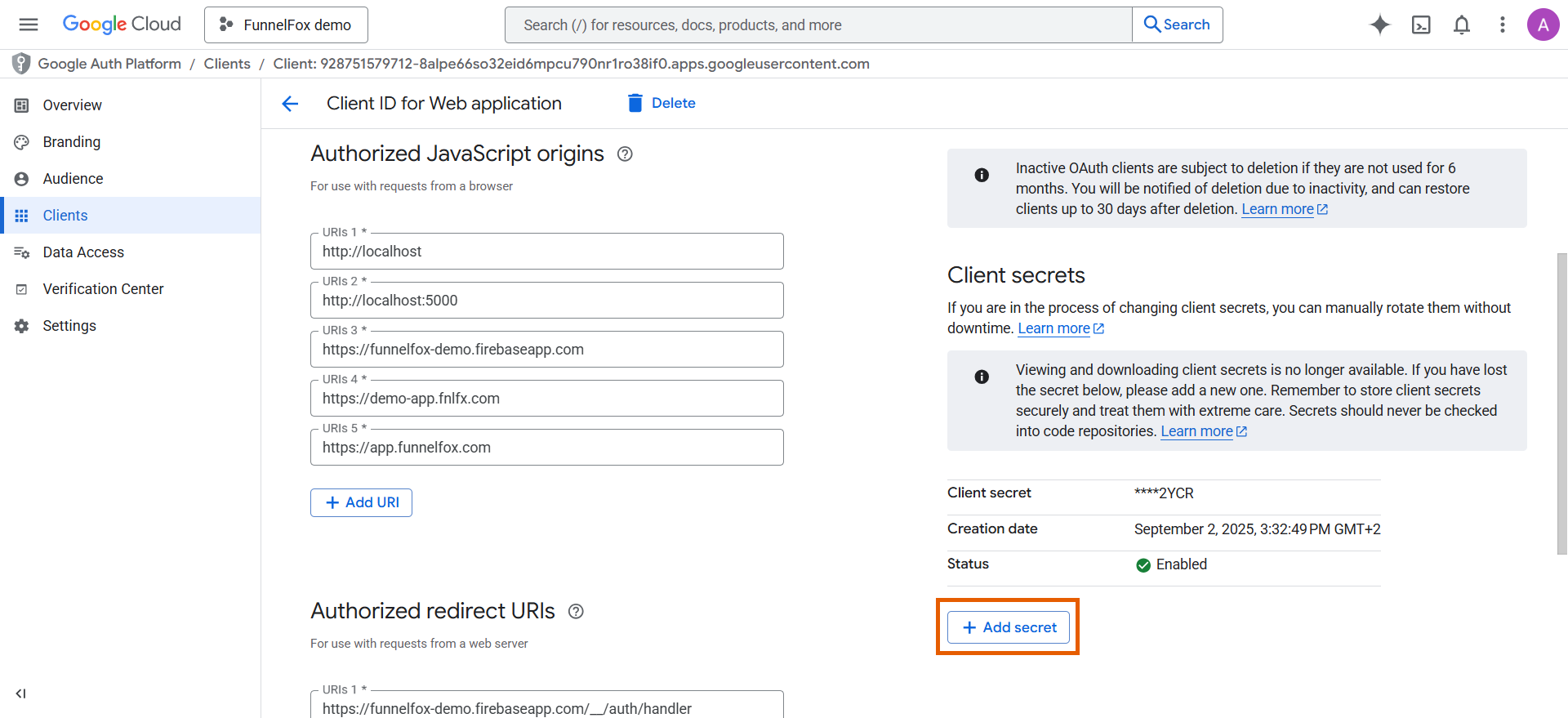
Task: Open the three-dot settings and utilities menu
Action: [x=1502, y=25]
